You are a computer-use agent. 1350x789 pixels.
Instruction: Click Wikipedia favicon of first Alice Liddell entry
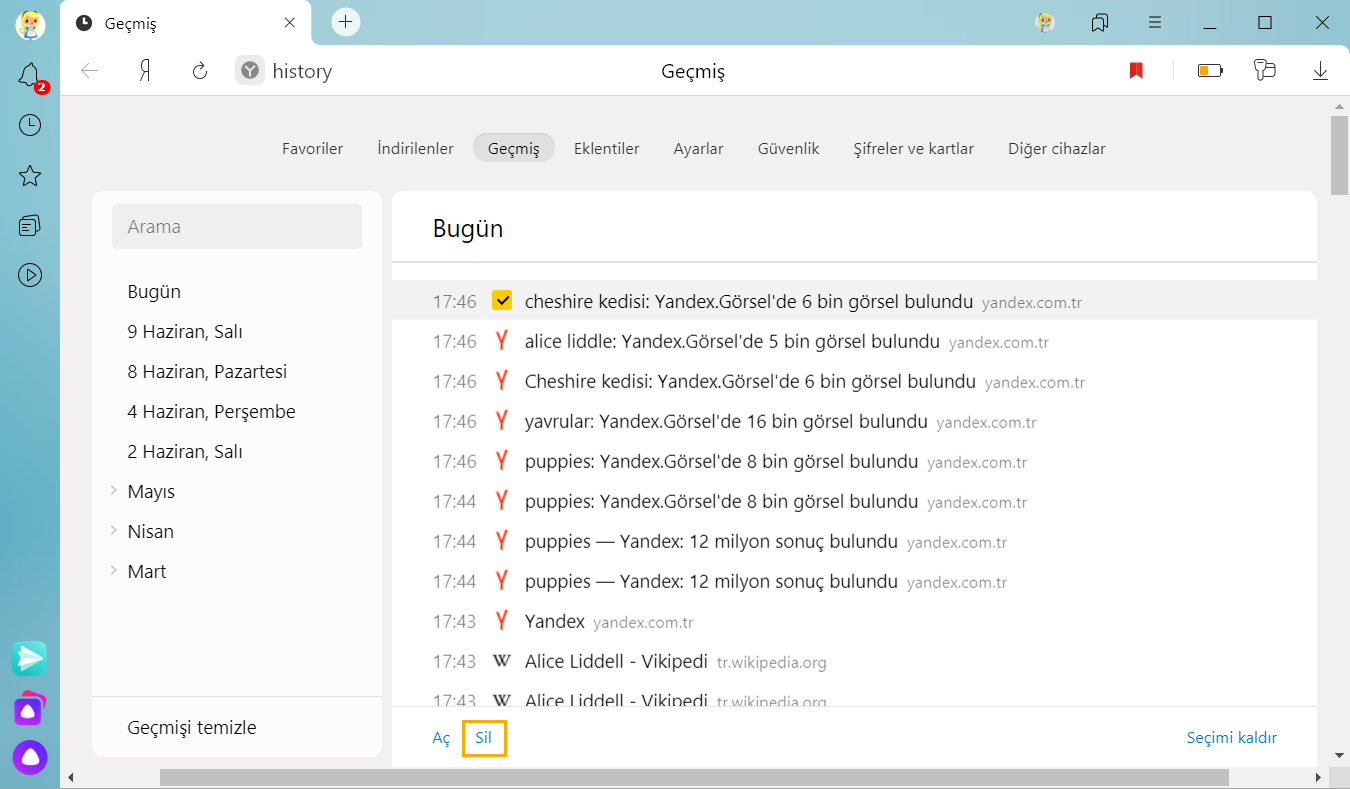coord(502,661)
